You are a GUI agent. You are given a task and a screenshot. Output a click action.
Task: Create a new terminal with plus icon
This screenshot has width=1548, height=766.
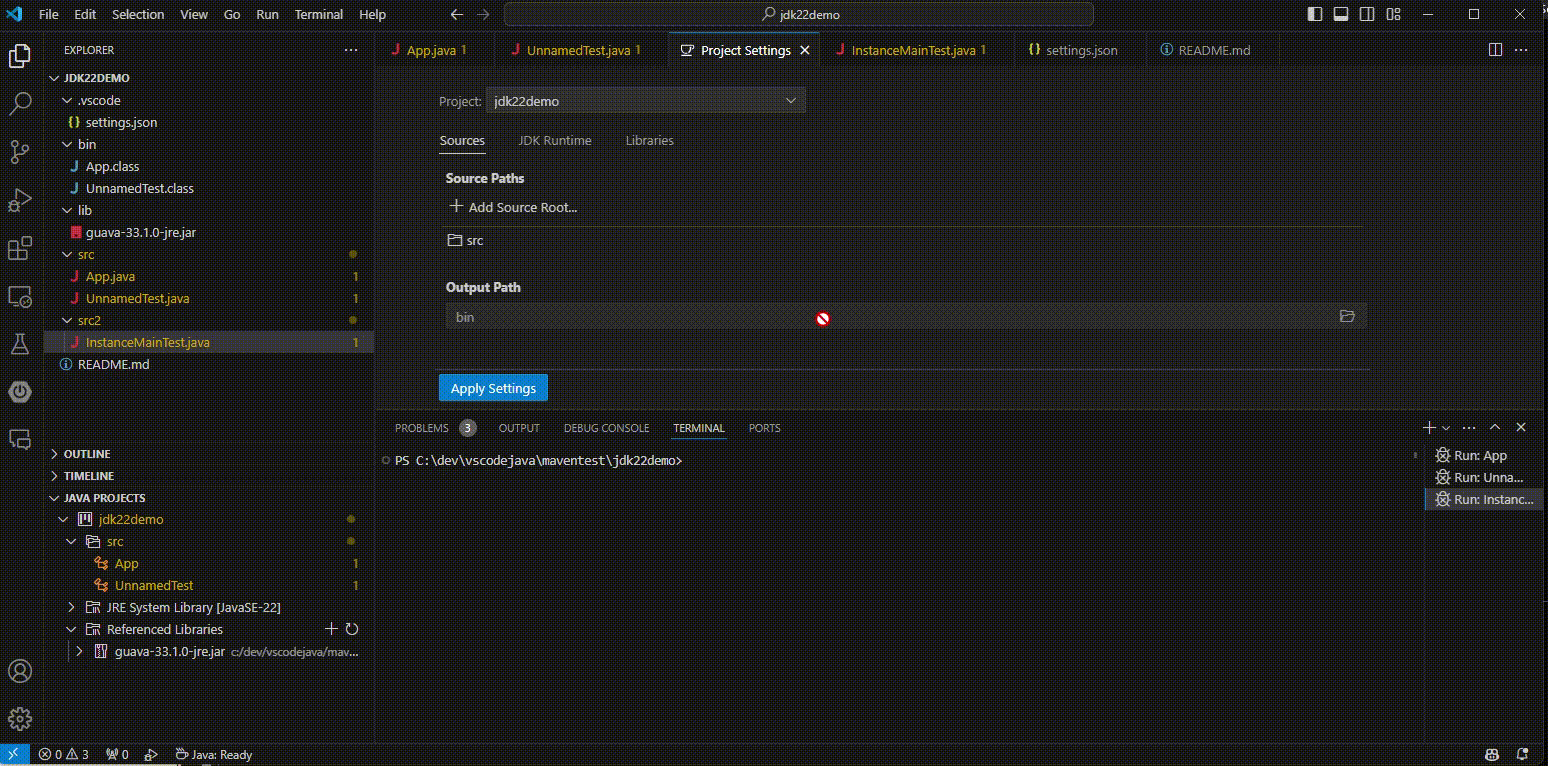1429,428
